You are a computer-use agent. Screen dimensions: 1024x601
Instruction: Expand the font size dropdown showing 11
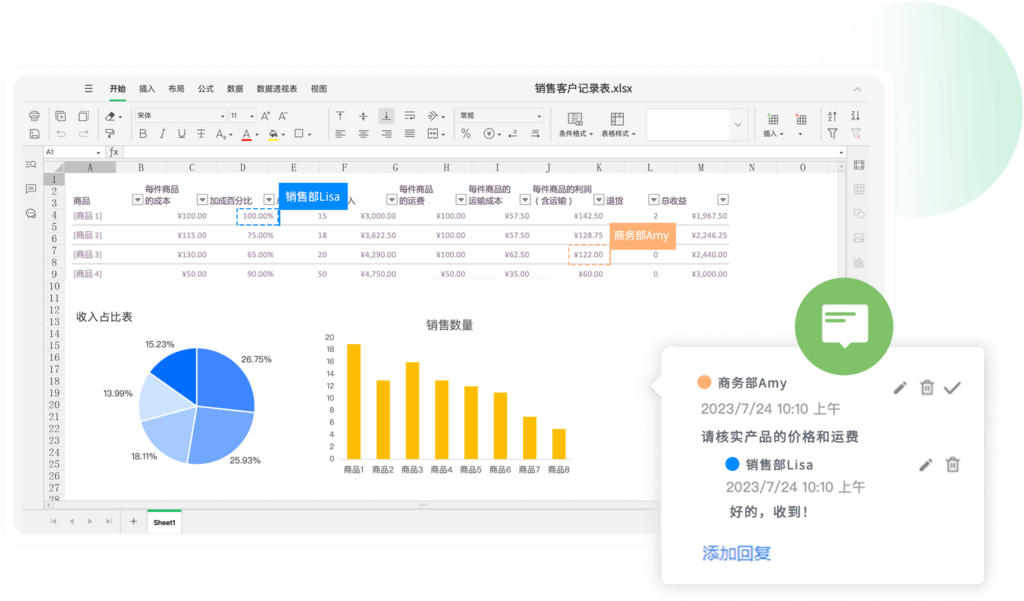242,116
